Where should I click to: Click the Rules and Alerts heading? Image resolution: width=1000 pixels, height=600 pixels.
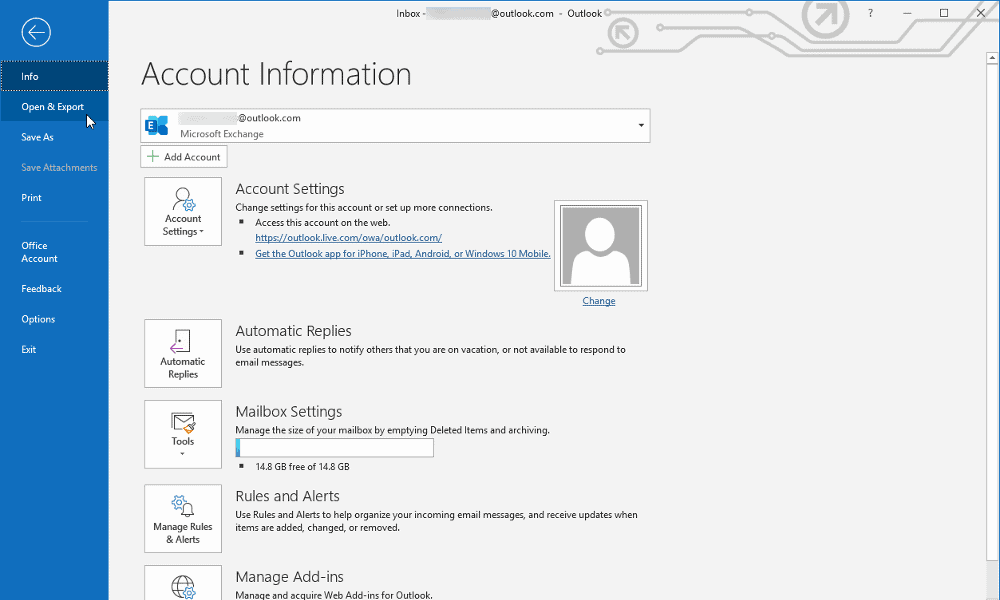(288, 496)
